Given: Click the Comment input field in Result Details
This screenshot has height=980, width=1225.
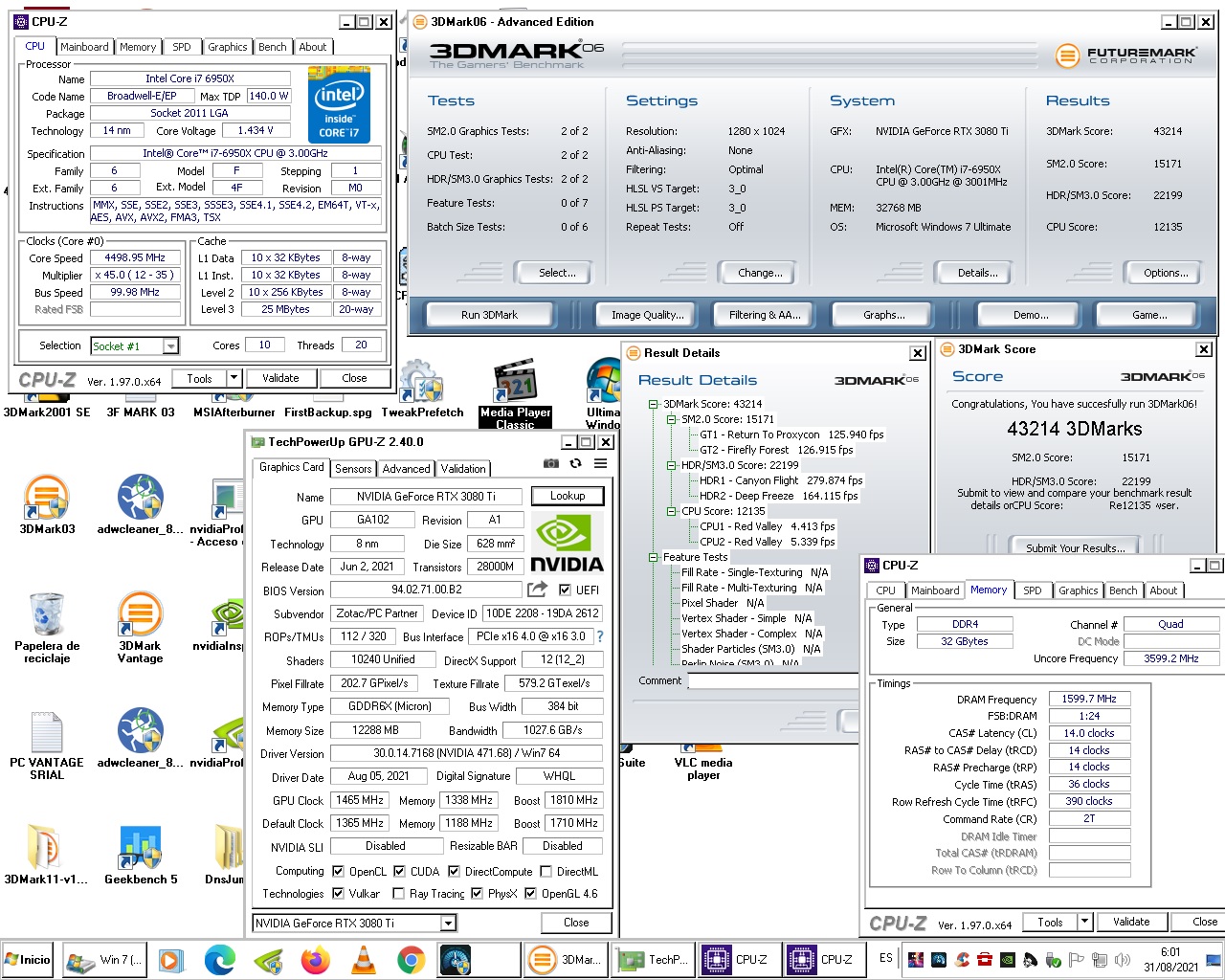Looking at the screenshot, I should point(772,681).
